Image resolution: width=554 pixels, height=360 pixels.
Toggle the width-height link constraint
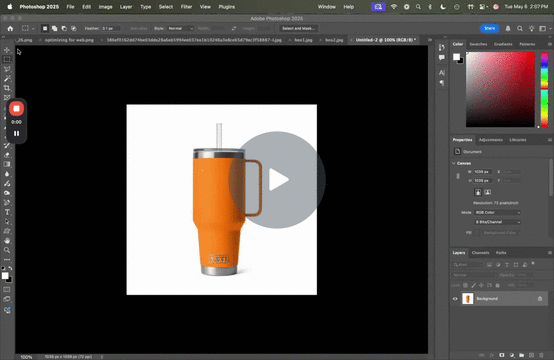click(458, 176)
